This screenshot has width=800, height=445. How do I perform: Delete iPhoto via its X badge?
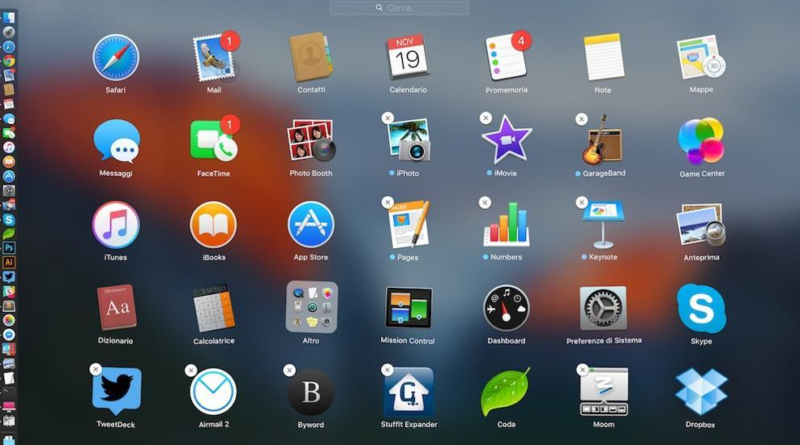point(388,118)
